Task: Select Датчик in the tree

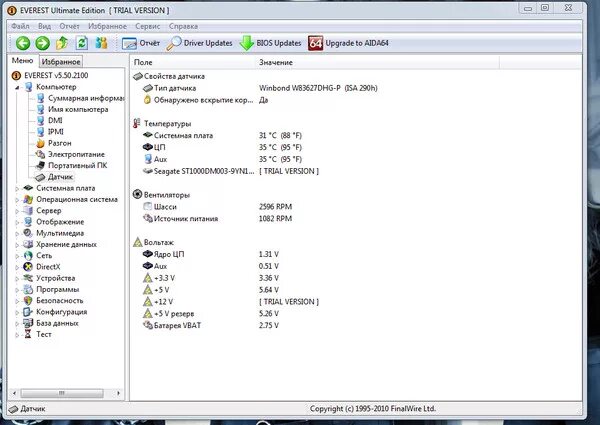Action: [60, 177]
